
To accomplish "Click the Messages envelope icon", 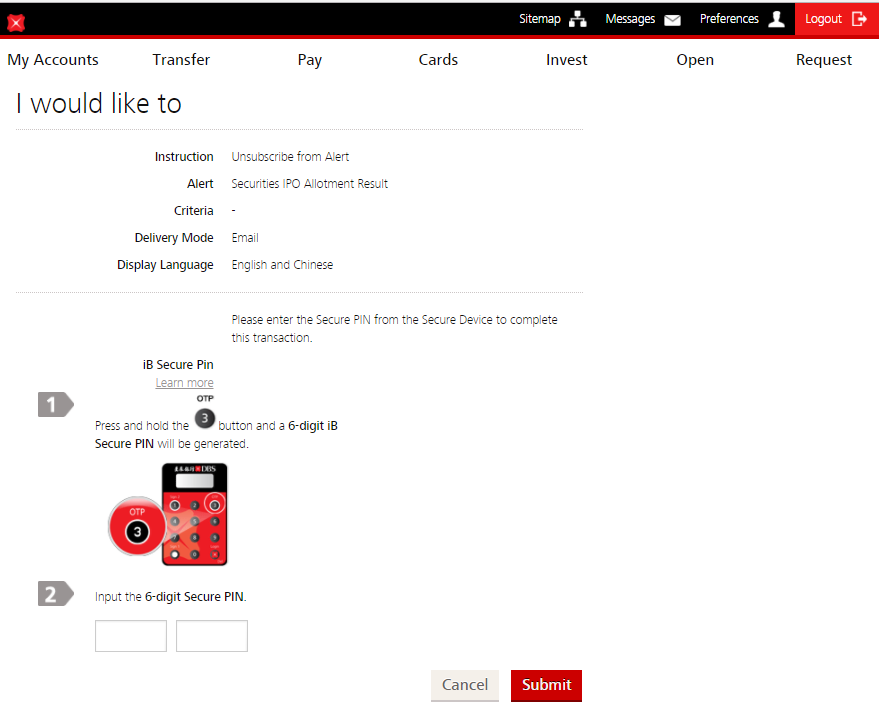I will [672, 19].
